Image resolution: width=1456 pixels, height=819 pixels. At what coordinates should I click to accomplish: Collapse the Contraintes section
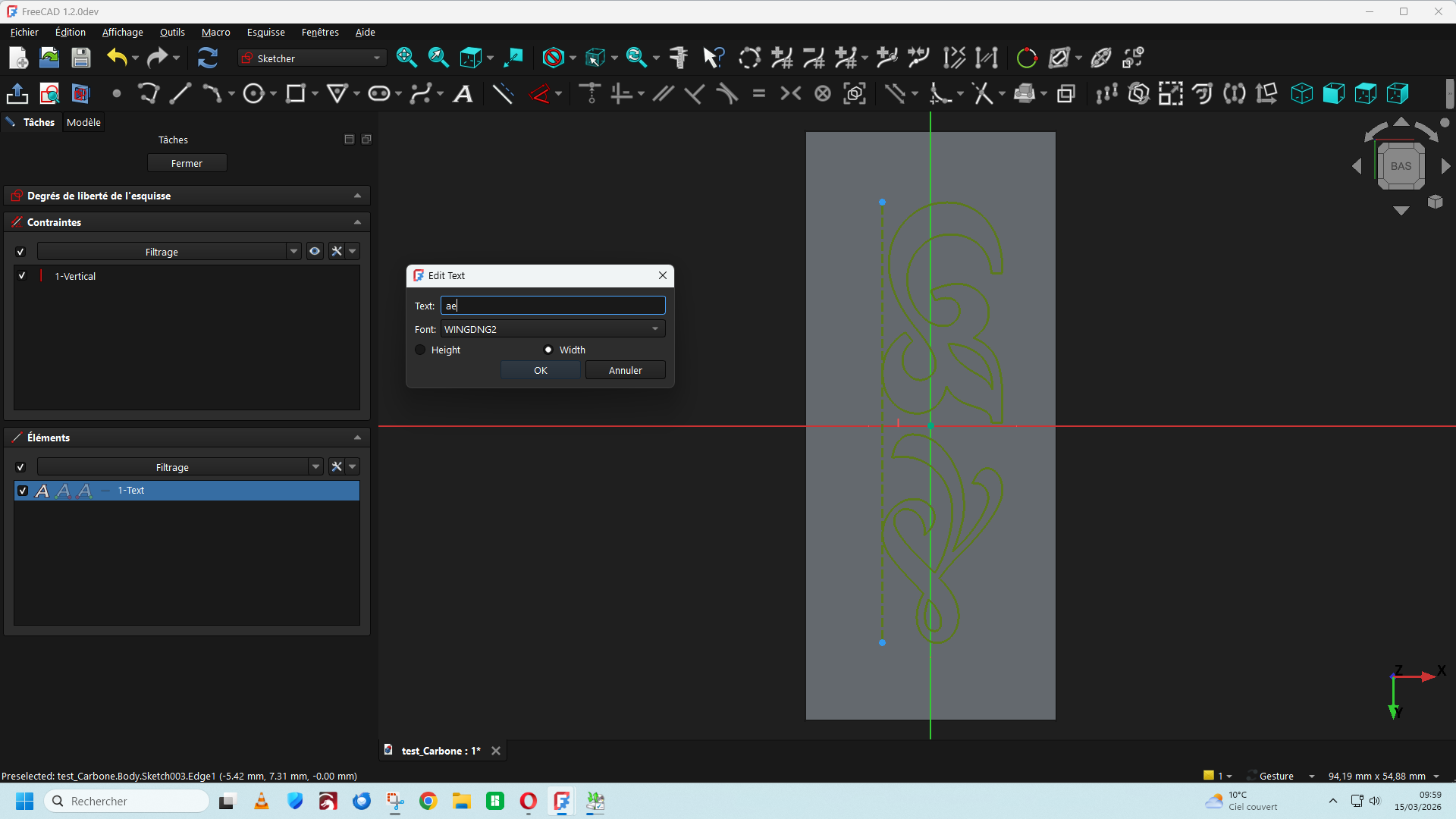pos(357,222)
